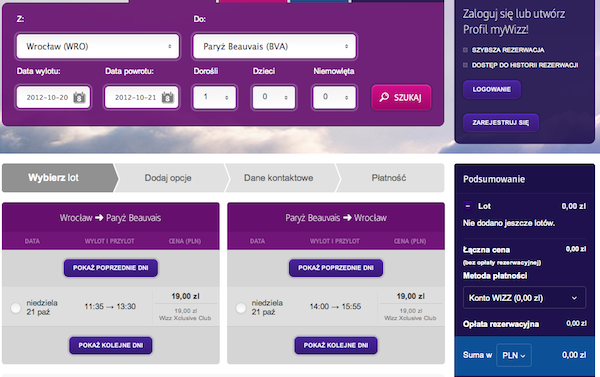Click the SZYBSZA REZERWACJA text
The height and width of the screenshot is (377, 600).
(508, 50)
